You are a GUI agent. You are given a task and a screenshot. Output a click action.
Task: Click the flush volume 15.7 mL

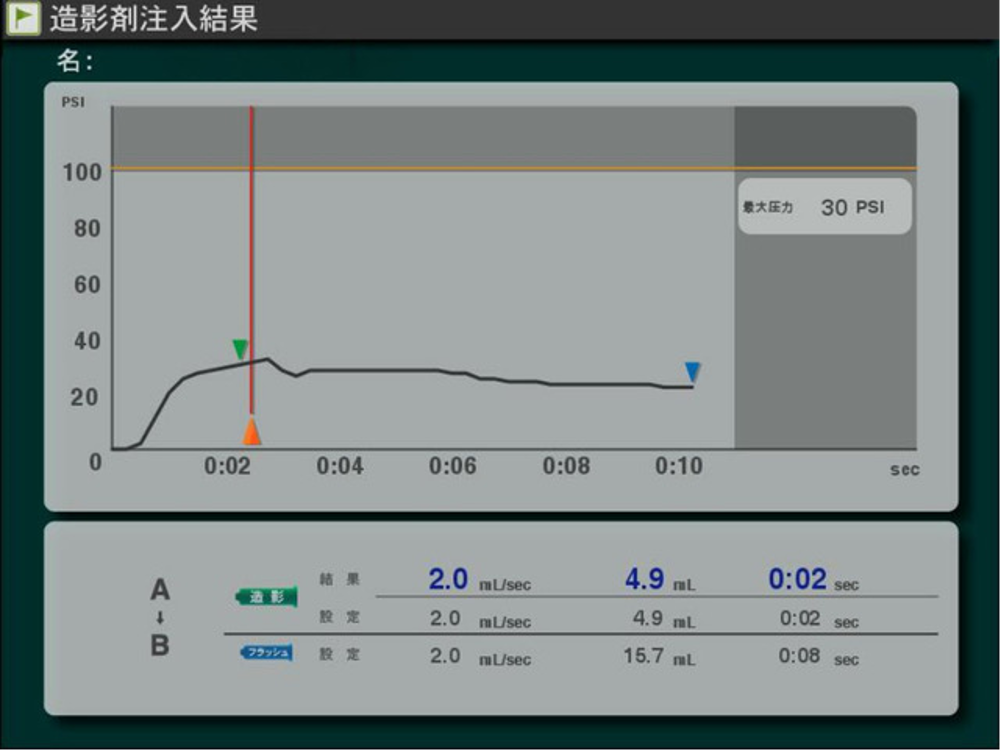659,656
